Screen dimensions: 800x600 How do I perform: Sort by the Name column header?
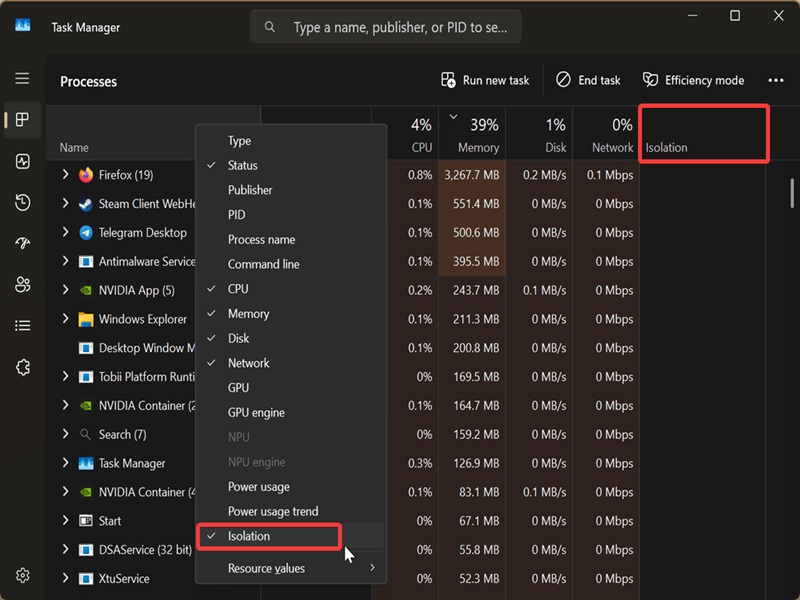click(x=153, y=134)
